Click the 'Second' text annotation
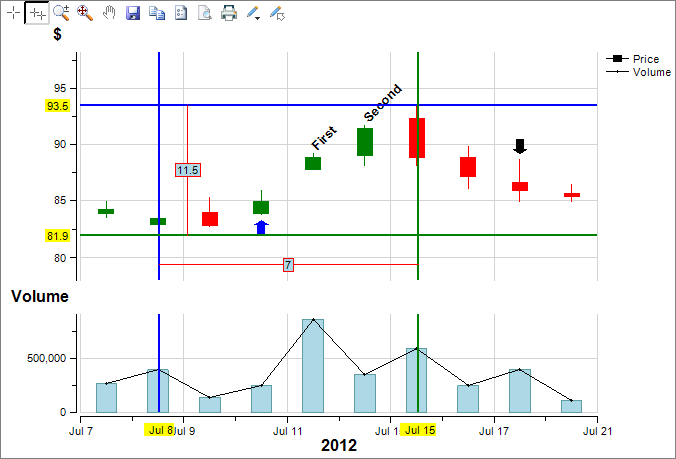676x459 pixels. coord(381,103)
